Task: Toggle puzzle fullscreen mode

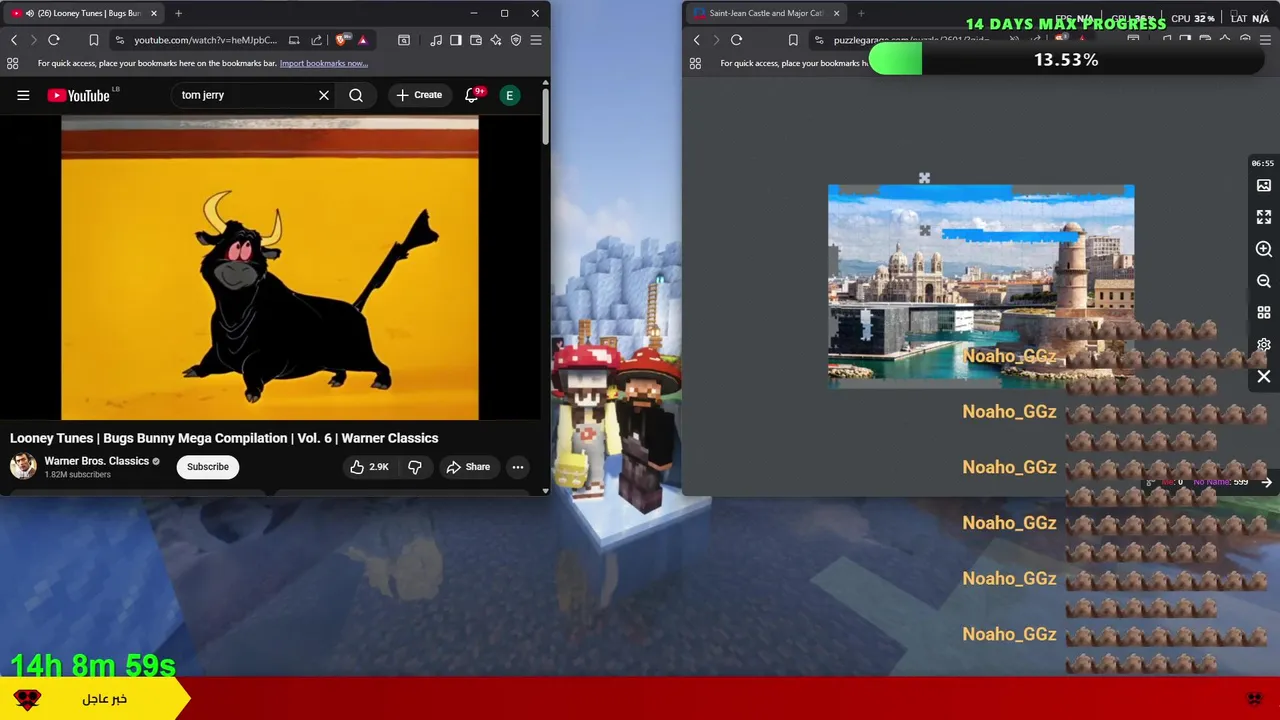Action: (1264, 217)
